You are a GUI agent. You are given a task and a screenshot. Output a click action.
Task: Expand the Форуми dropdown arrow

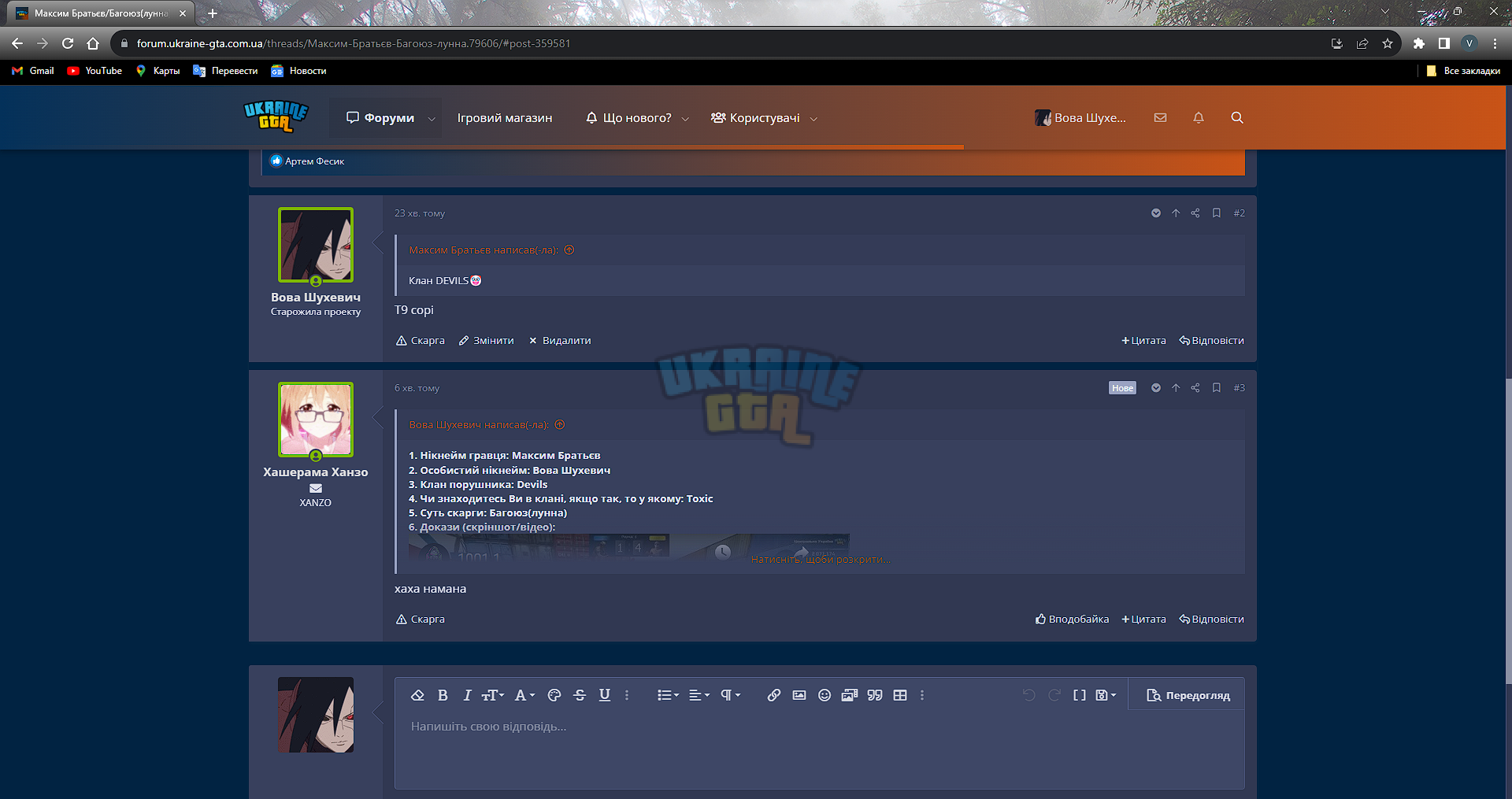pyautogui.click(x=432, y=119)
